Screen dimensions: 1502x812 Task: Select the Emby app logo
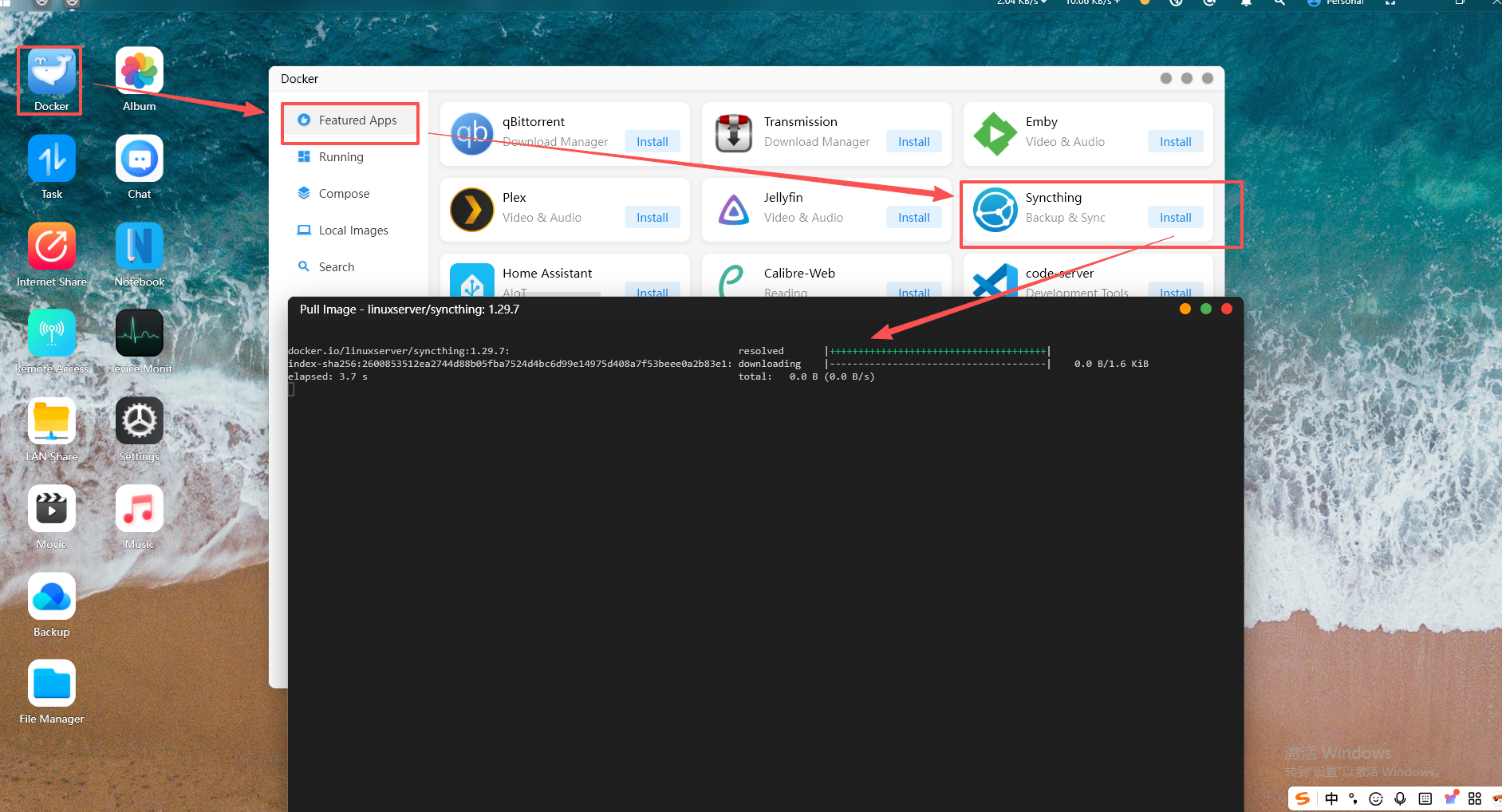(x=995, y=134)
